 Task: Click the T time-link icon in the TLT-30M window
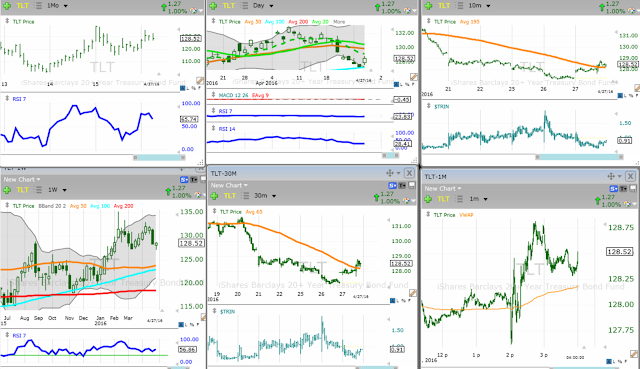coord(402,185)
